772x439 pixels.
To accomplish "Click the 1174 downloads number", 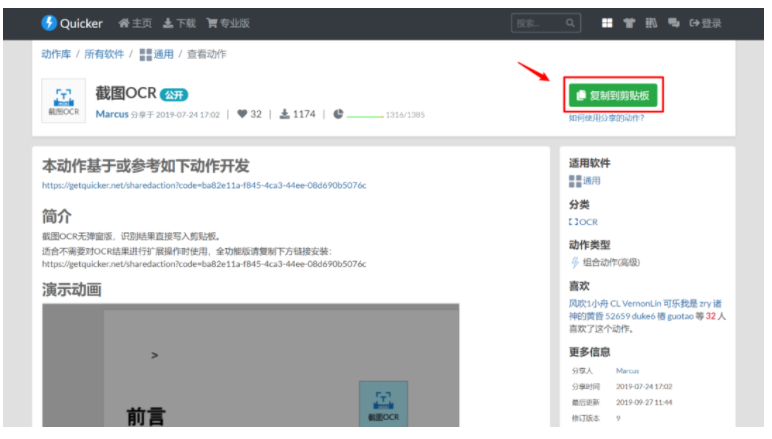I will coord(304,114).
